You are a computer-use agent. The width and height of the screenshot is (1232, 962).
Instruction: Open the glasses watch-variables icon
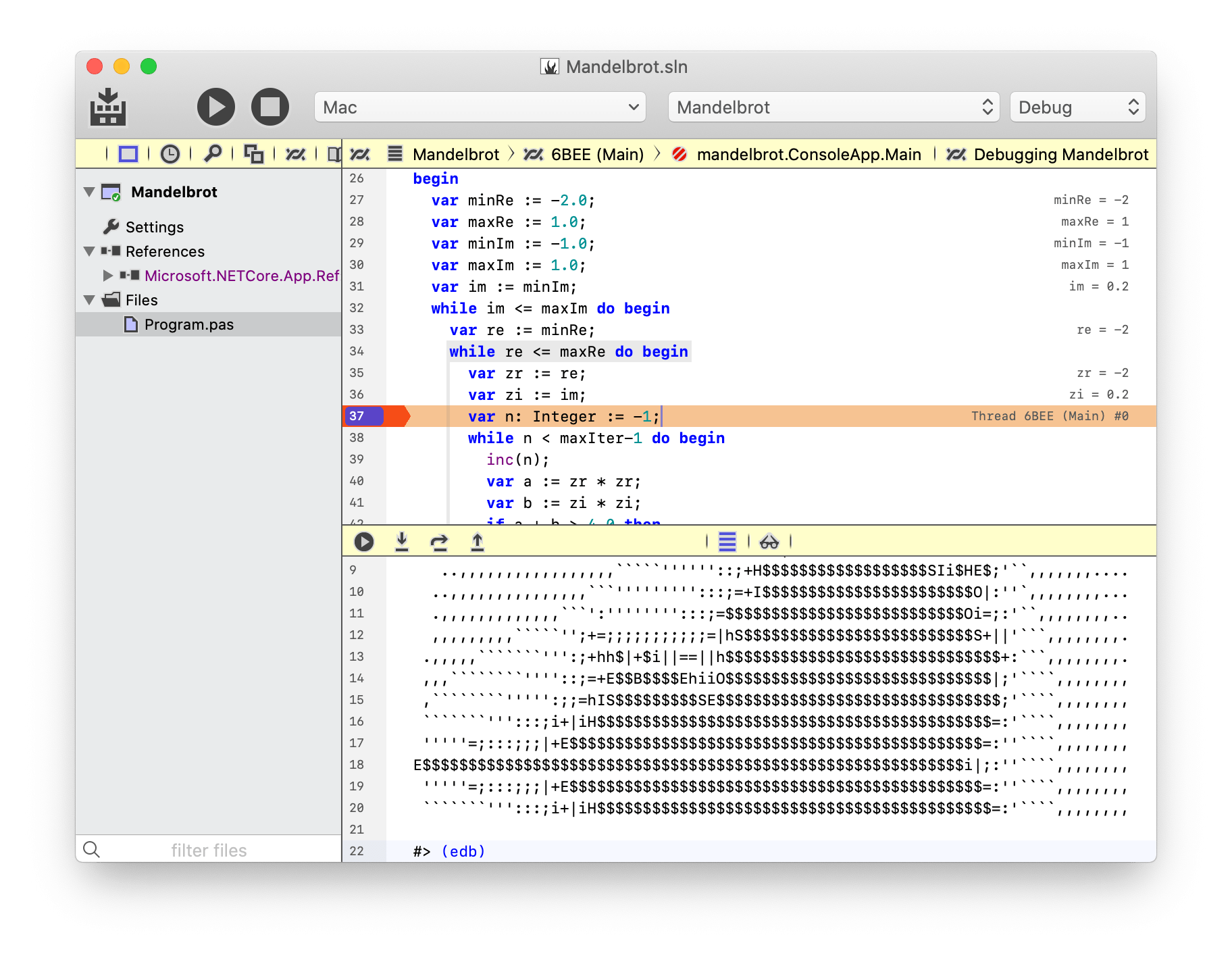[x=769, y=542]
